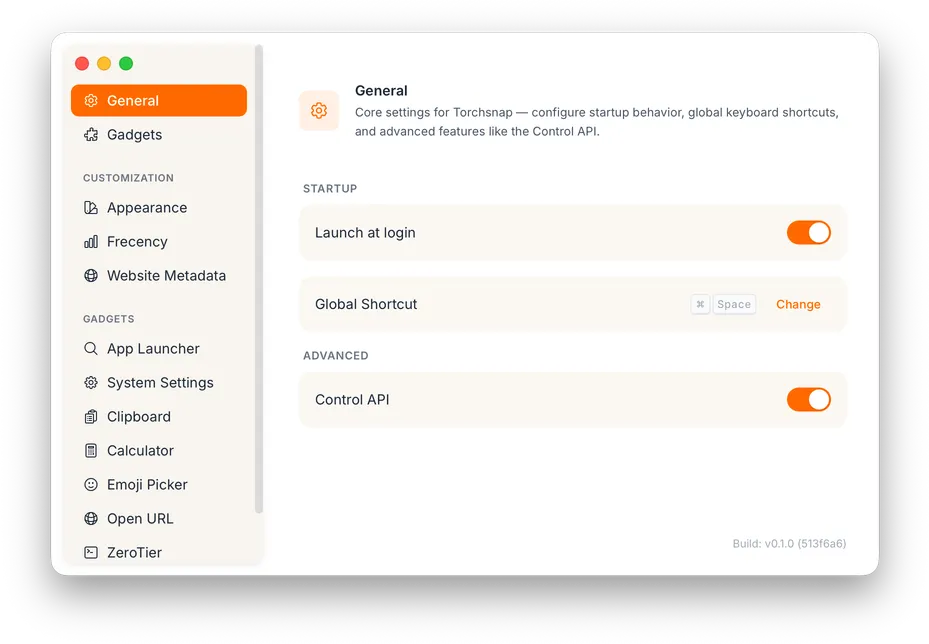Viewport: 929px width, 644px height.
Task: Click the calculator icon in sidebar
Action: [x=91, y=451]
